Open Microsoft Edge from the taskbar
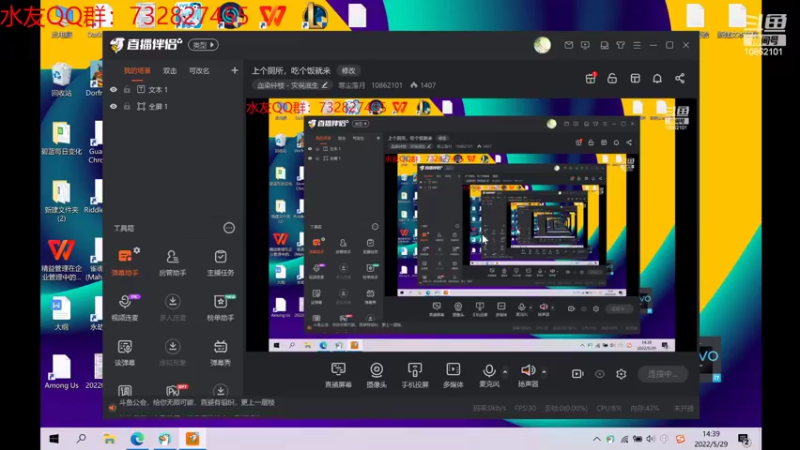 [x=137, y=439]
